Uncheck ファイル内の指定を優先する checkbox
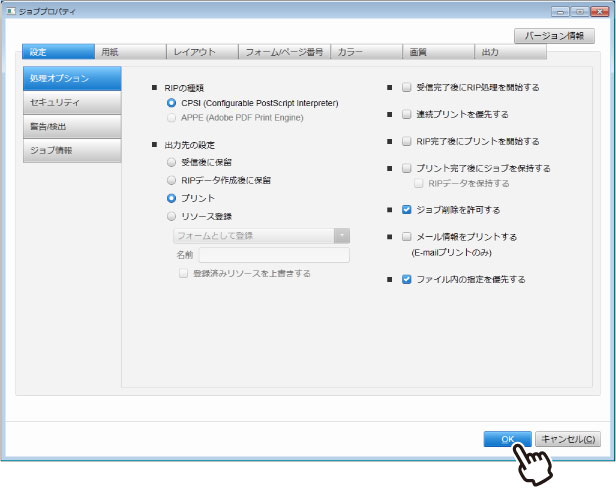 (x=407, y=280)
